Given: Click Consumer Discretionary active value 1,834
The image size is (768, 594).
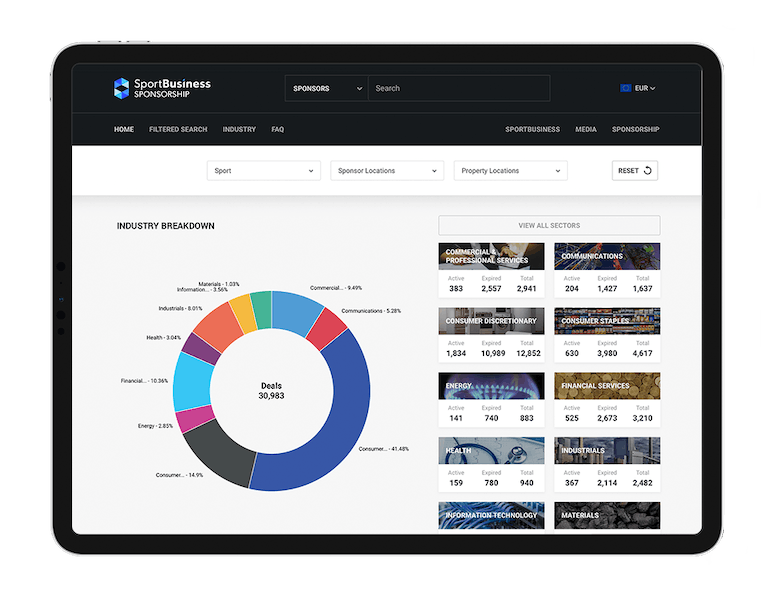Looking at the screenshot, I should 456,353.
